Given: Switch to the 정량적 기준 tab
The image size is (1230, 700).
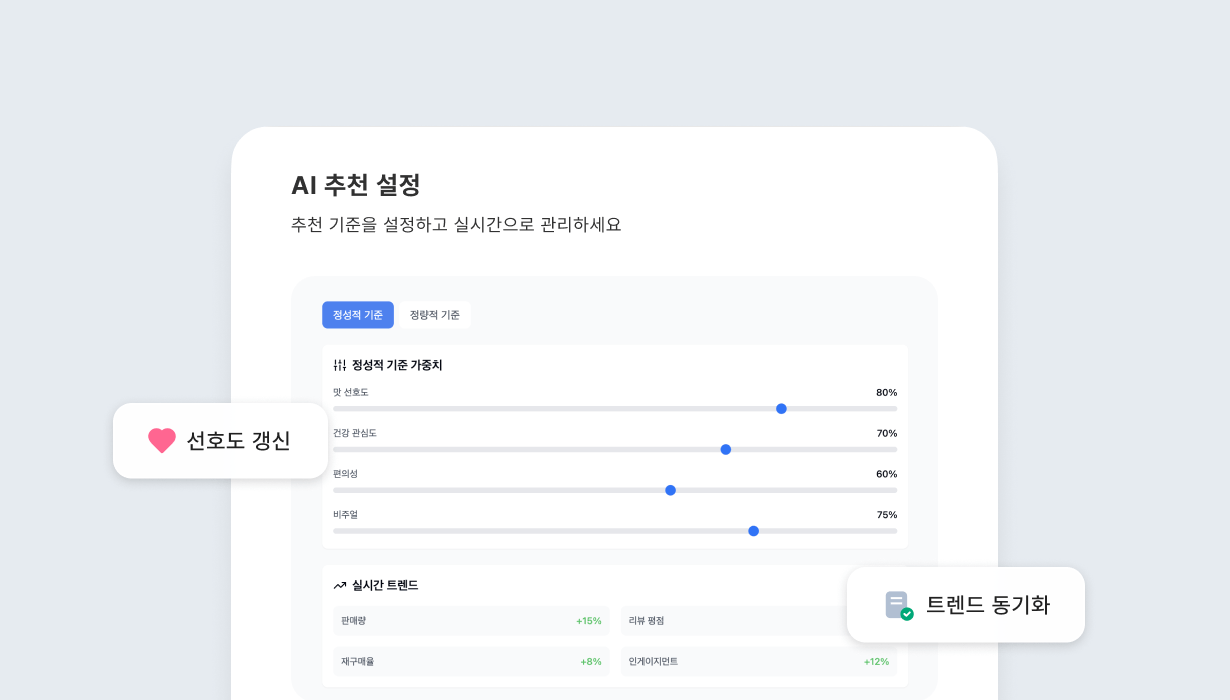Looking at the screenshot, I should pyautogui.click(x=435, y=314).
